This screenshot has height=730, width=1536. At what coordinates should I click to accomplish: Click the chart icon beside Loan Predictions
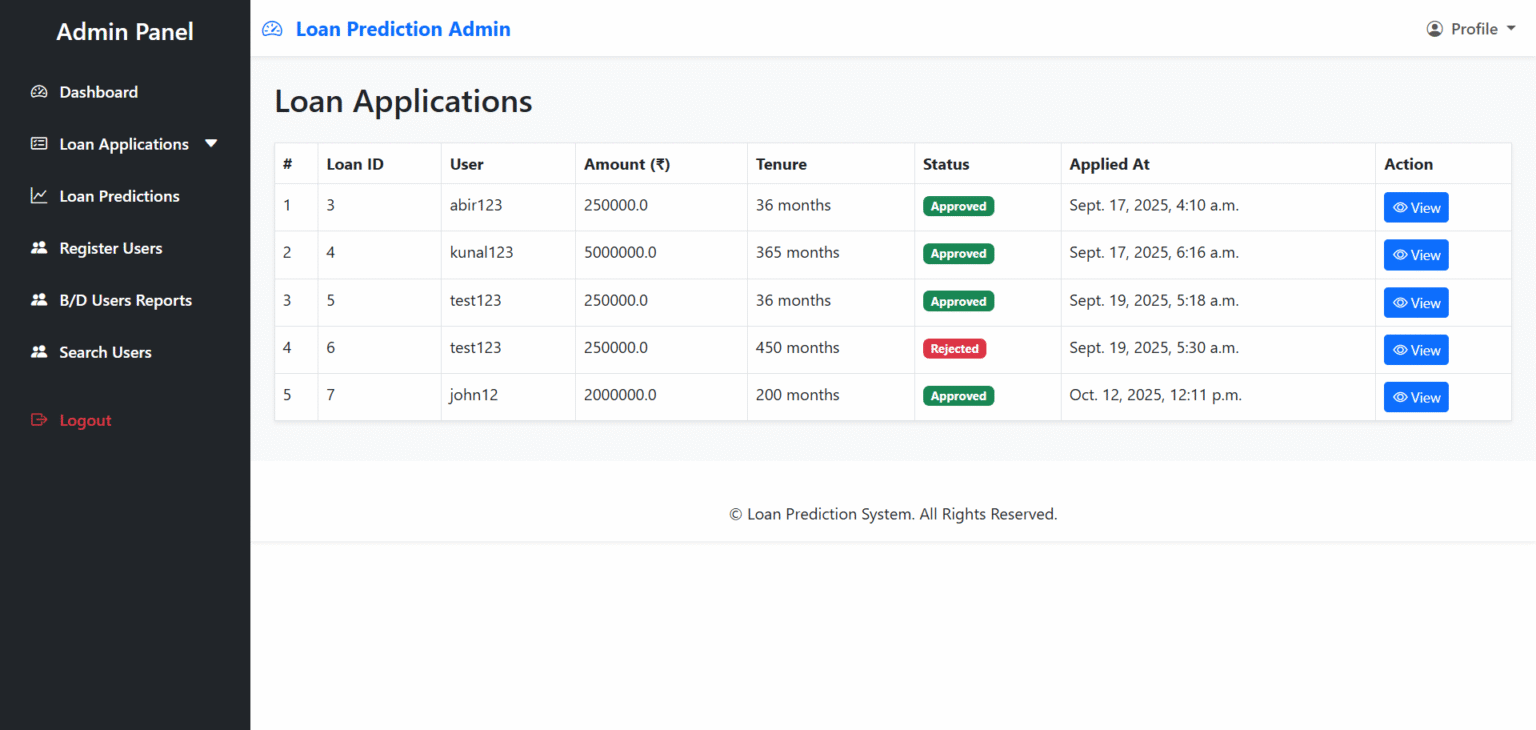tap(38, 195)
